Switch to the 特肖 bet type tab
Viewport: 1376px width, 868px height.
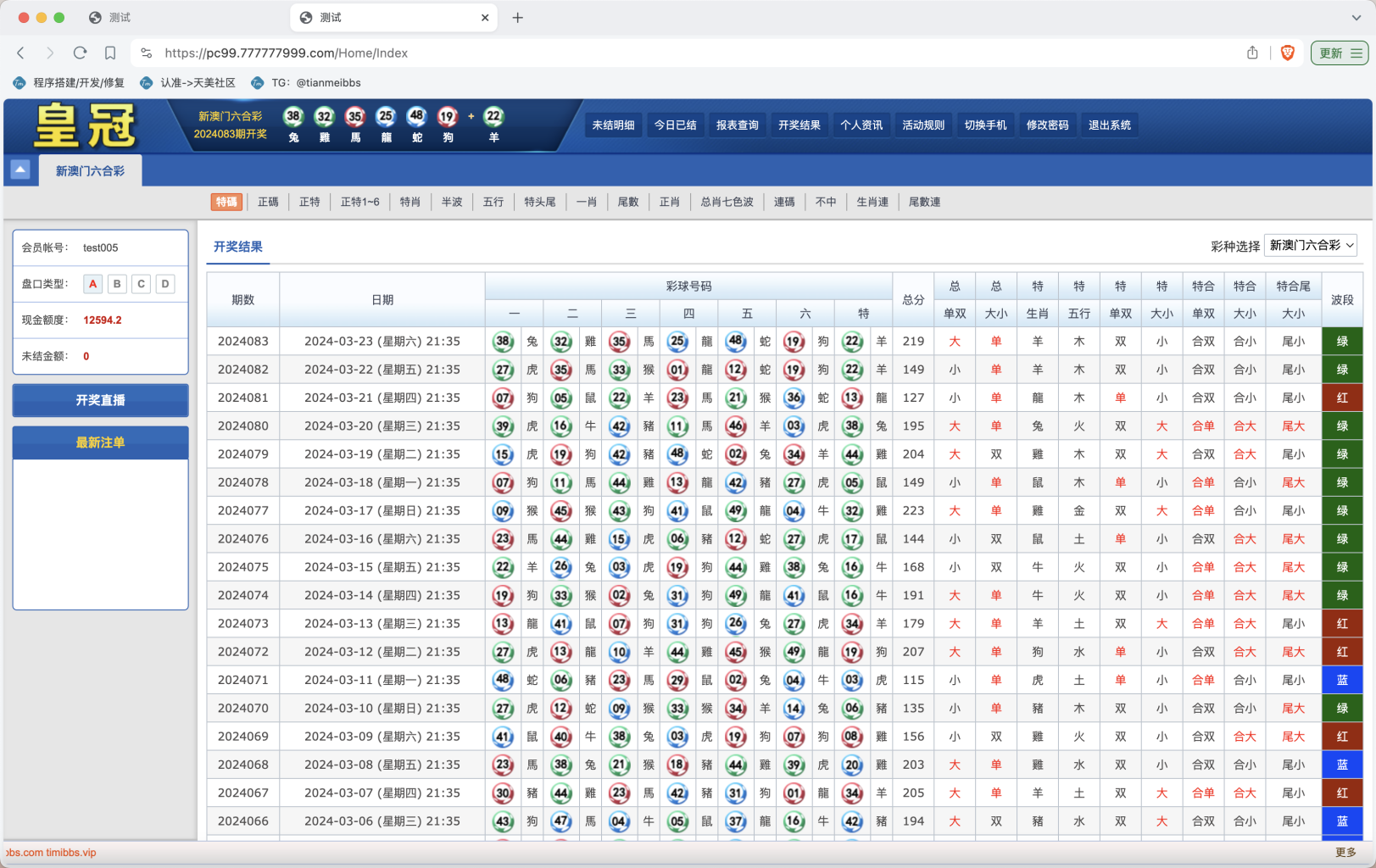(409, 202)
